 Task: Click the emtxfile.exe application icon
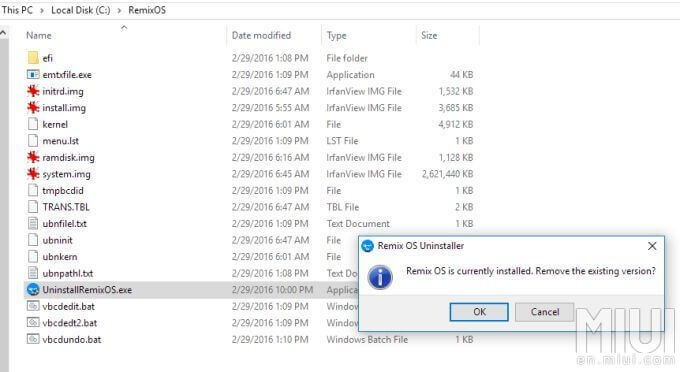33,75
